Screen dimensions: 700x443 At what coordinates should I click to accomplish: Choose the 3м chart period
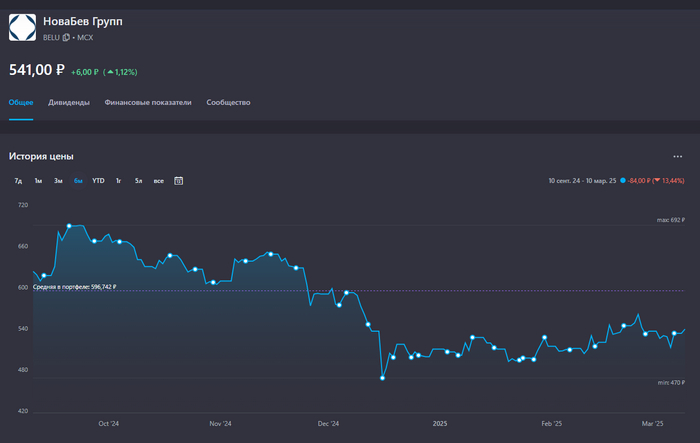point(58,181)
